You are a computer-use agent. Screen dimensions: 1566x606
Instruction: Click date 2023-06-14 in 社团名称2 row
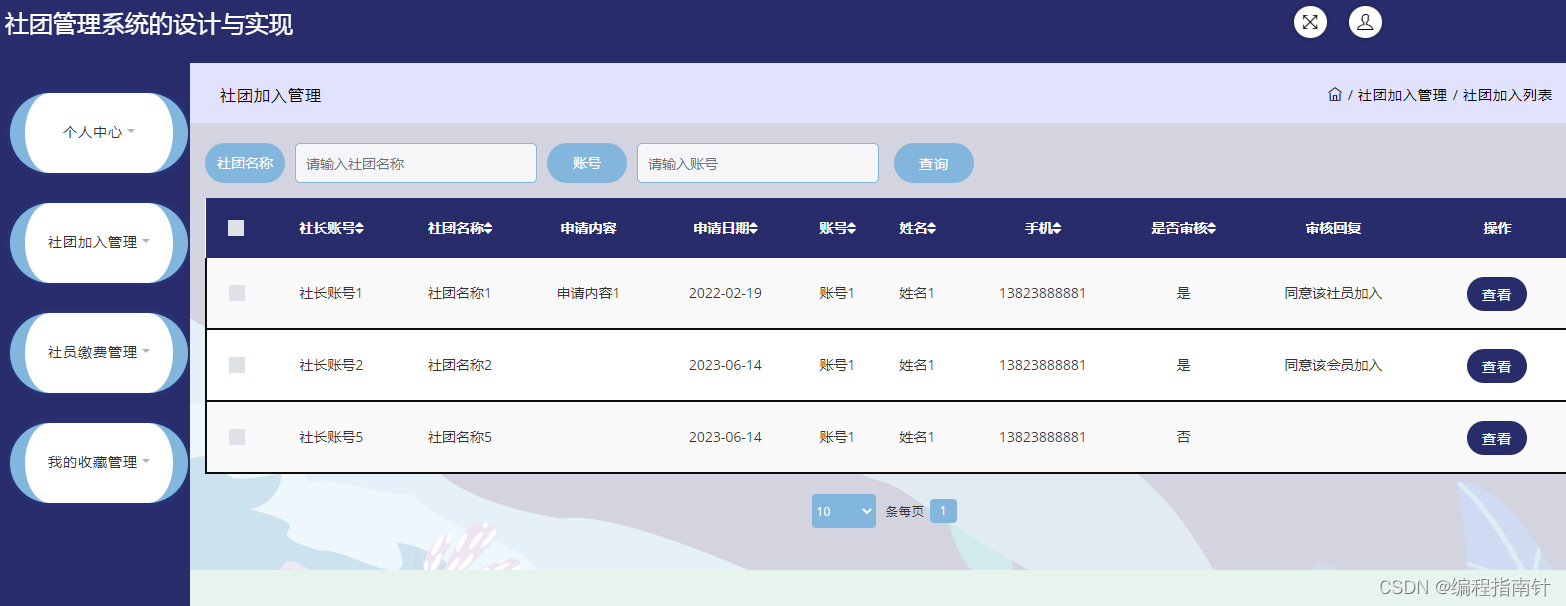coord(725,365)
